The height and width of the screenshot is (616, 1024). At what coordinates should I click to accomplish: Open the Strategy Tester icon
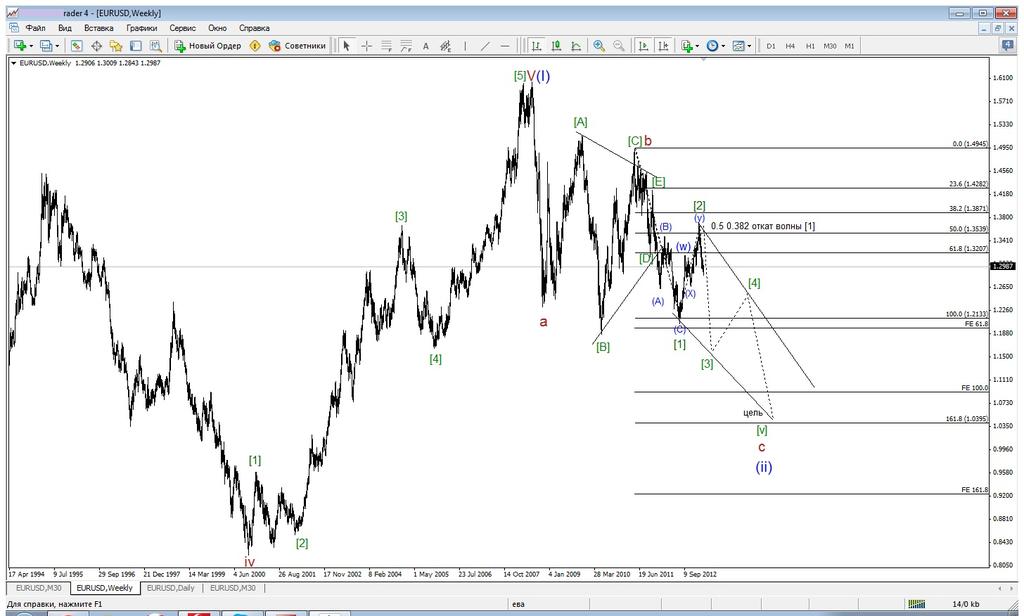pos(155,46)
